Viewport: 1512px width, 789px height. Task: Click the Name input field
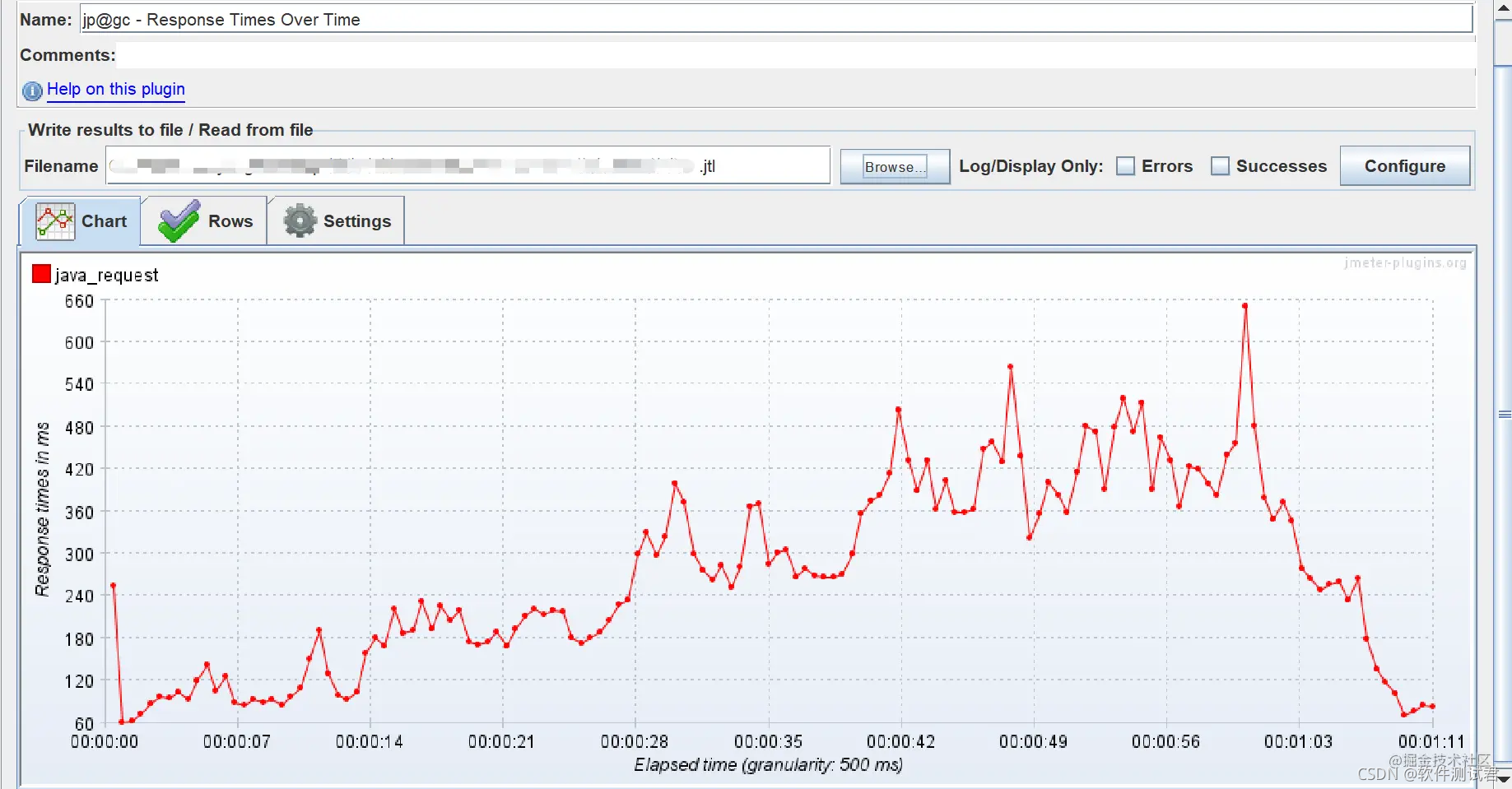click(x=775, y=19)
